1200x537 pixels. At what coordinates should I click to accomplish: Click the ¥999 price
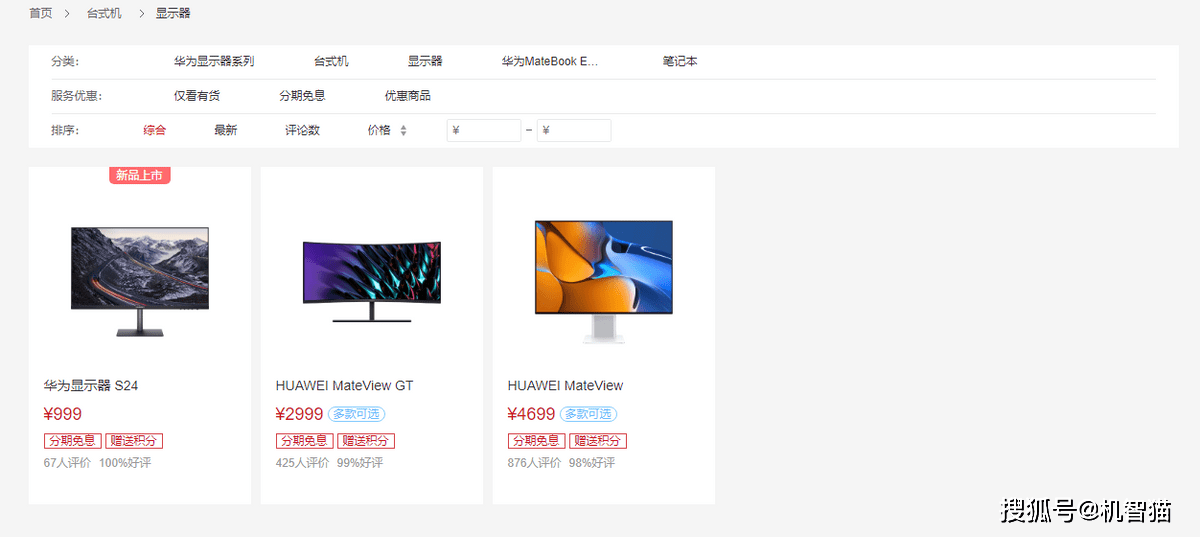click(x=63, y=414)
